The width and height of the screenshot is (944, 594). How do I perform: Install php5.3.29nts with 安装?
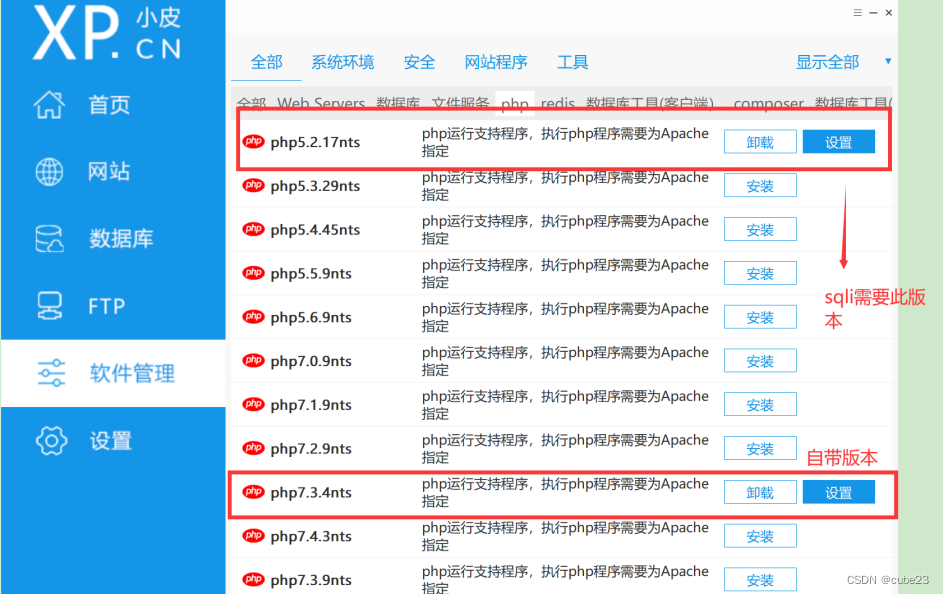pyautogui.click(x=760, y=185)
